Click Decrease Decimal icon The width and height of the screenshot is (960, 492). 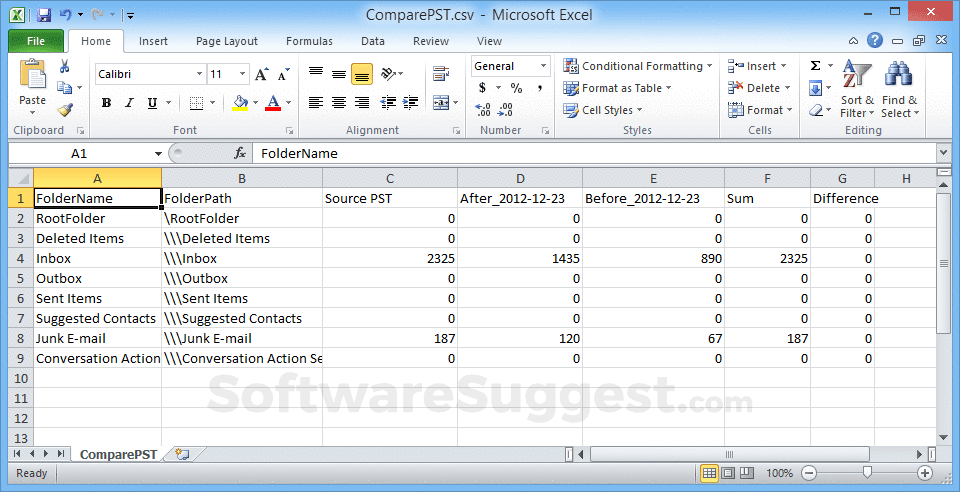[505, 110]
